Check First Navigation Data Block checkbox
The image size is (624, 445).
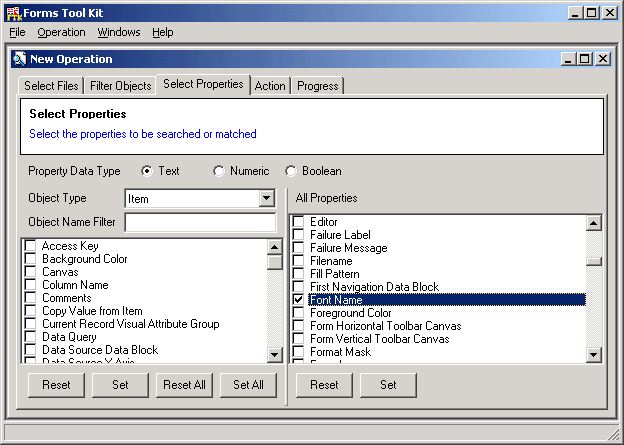coord(298,287)
